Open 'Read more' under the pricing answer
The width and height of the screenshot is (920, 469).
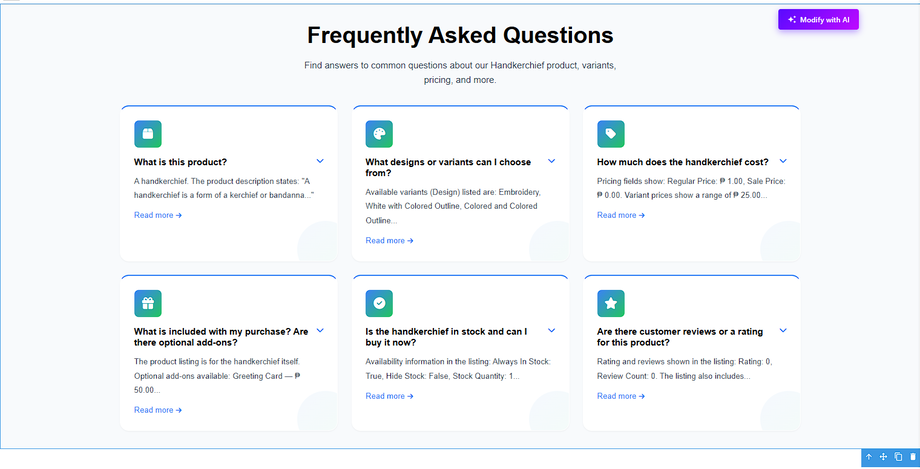(x=620, y=215)
